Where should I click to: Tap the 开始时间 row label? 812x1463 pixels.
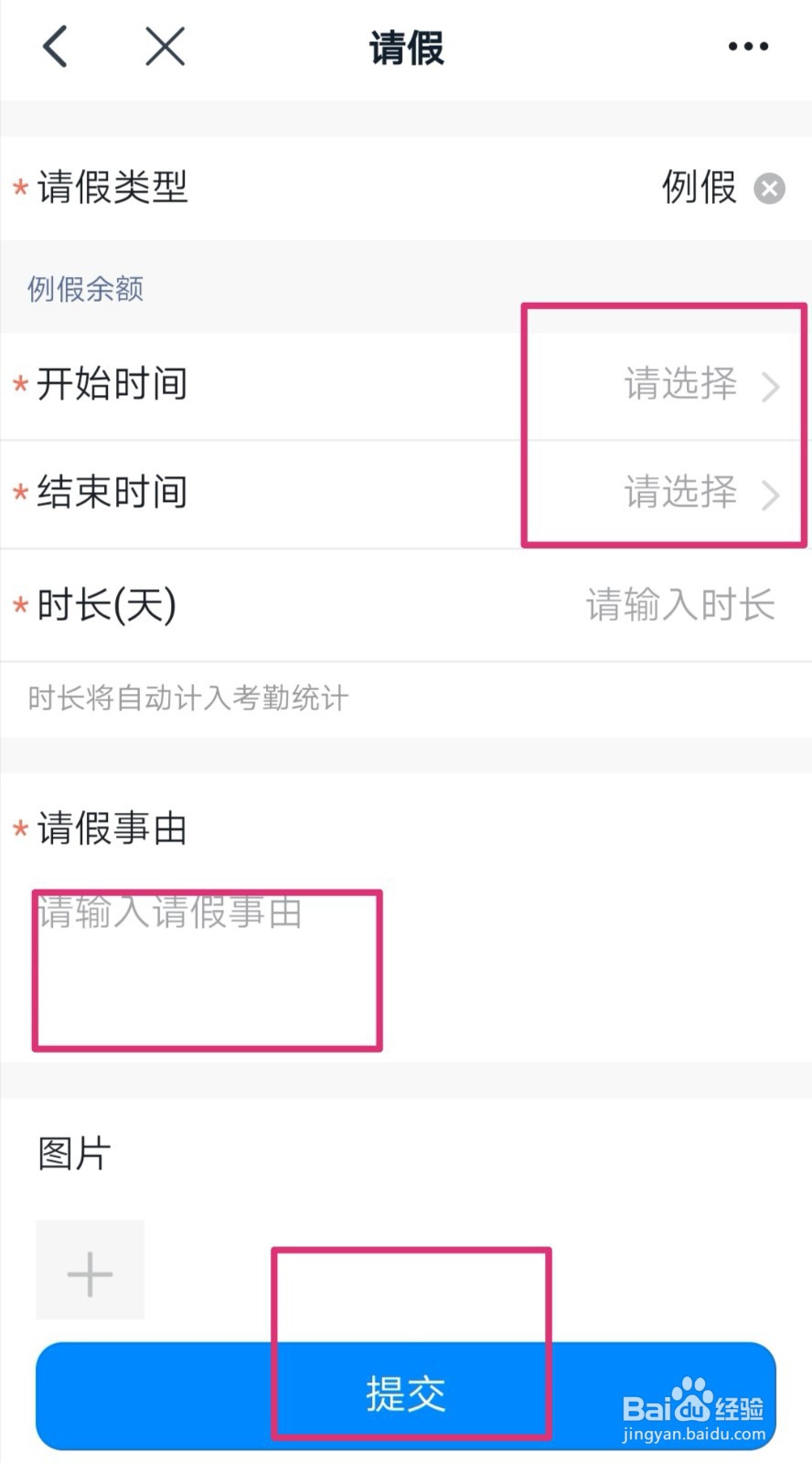click(112, 384)
